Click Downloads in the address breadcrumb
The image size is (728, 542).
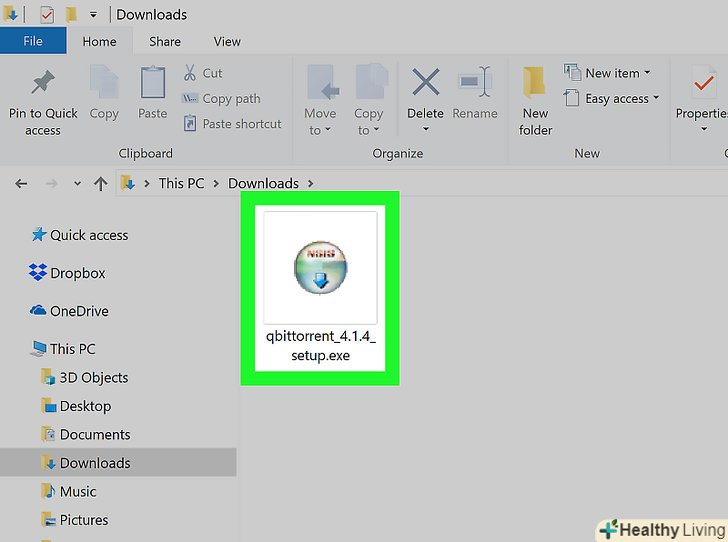[x=263, y=183]
